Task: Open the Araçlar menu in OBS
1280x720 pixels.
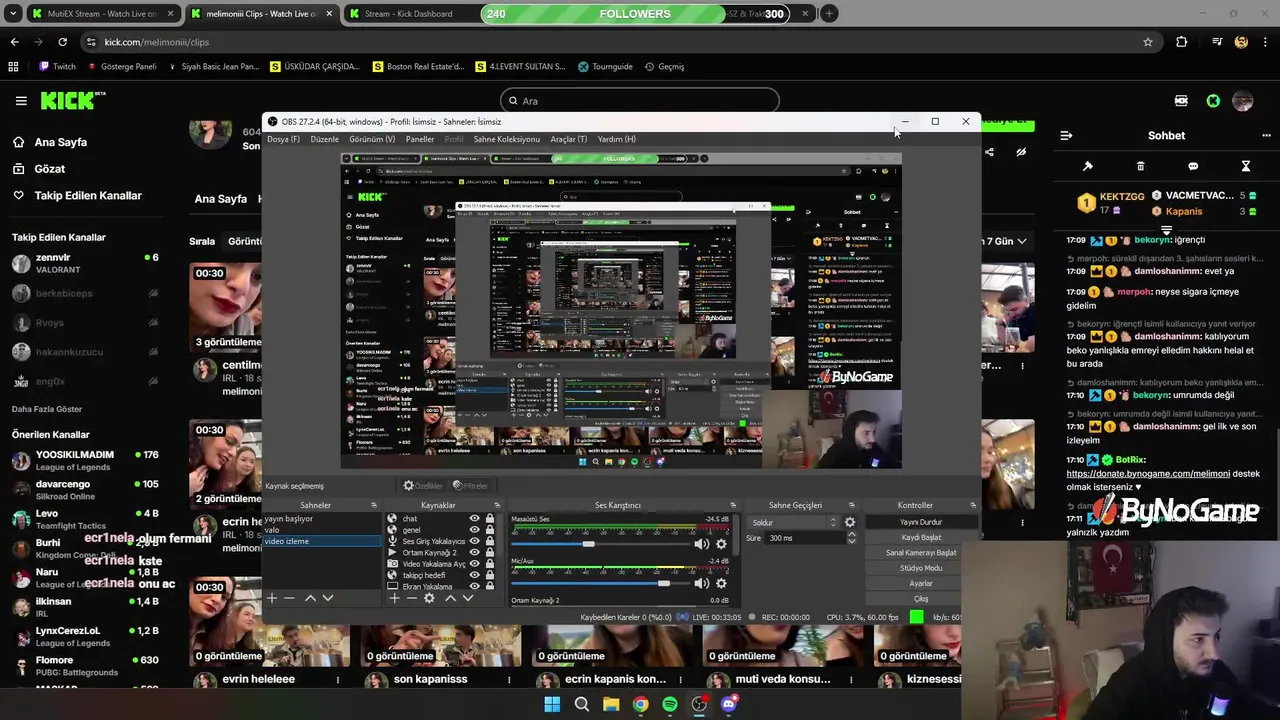Action: pos(569,139)
